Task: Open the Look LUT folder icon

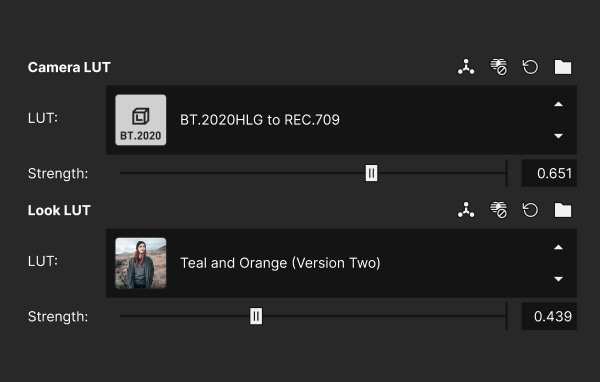Action: pyautogui.click(x=562, y=210)
